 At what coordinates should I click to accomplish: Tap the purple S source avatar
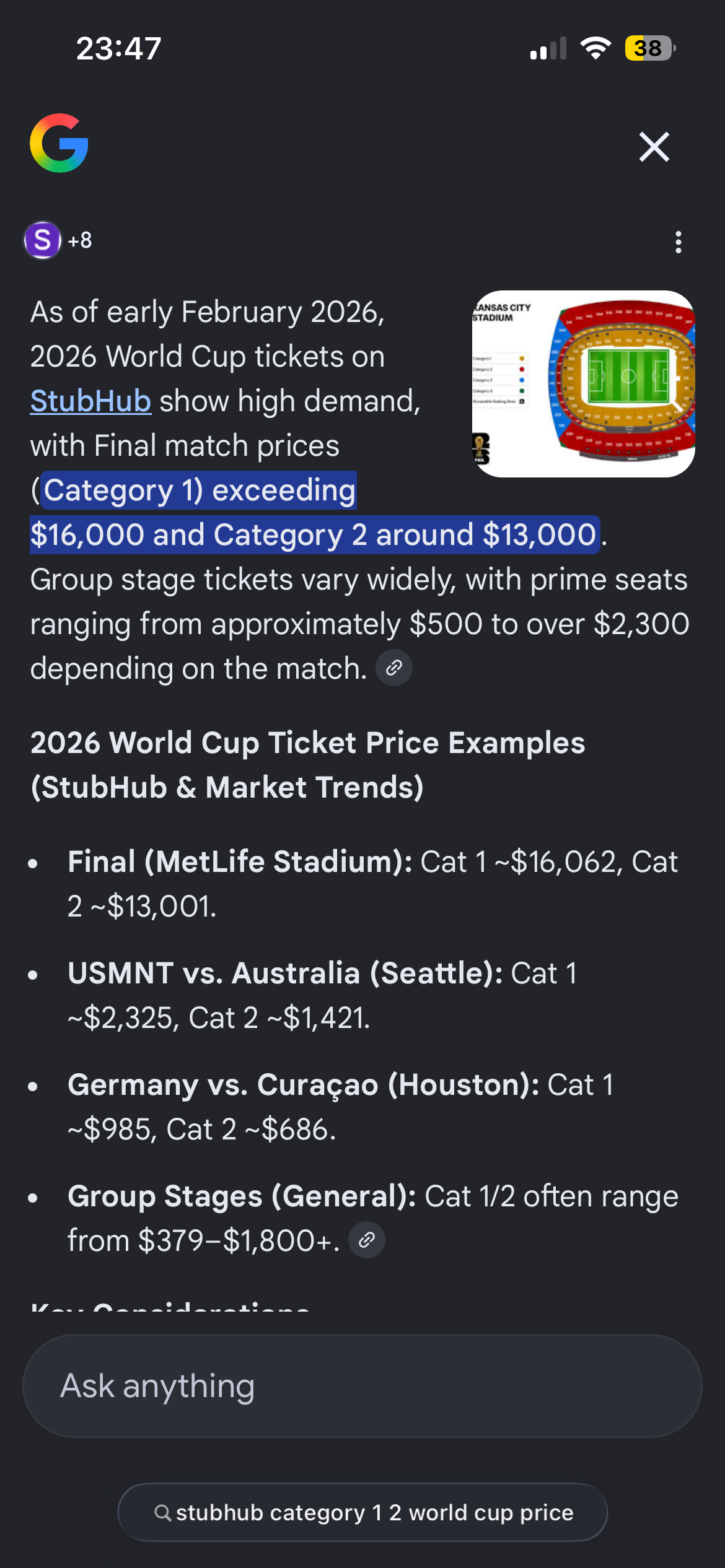(x=42, y=240)
